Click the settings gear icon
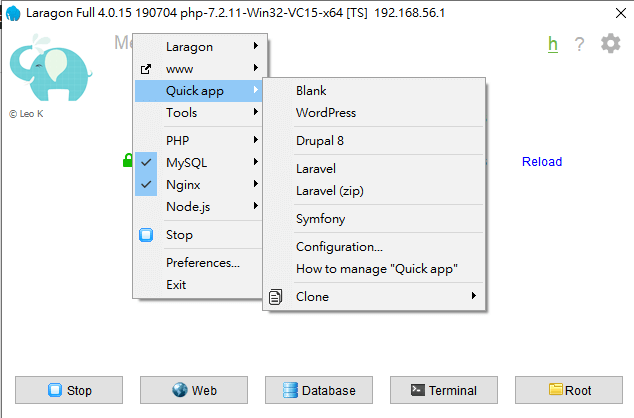Viewport: 634px width, 418px height. [x=610, y=44]
